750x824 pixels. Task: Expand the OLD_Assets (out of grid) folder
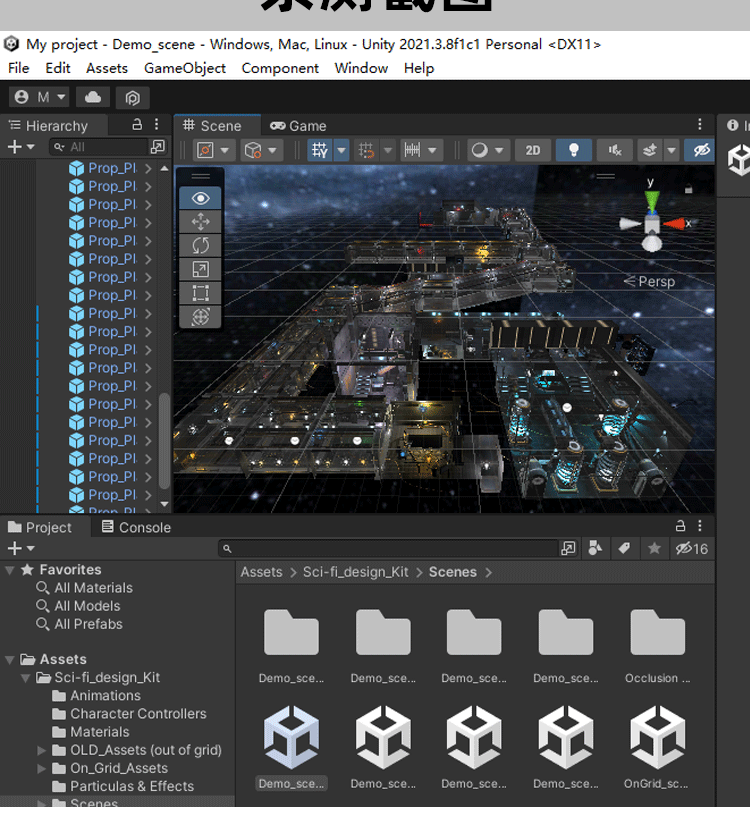42,750
